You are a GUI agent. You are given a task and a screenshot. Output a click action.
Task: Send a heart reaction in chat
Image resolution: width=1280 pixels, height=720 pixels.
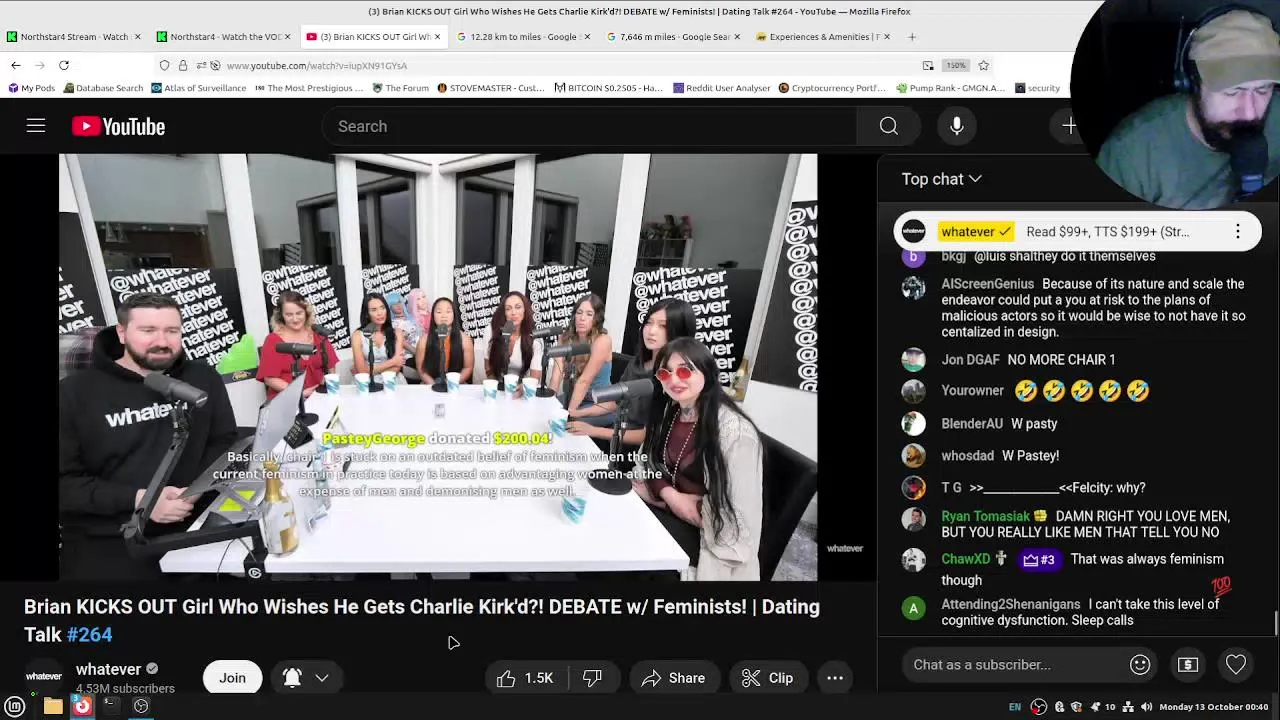point(1236,665)
